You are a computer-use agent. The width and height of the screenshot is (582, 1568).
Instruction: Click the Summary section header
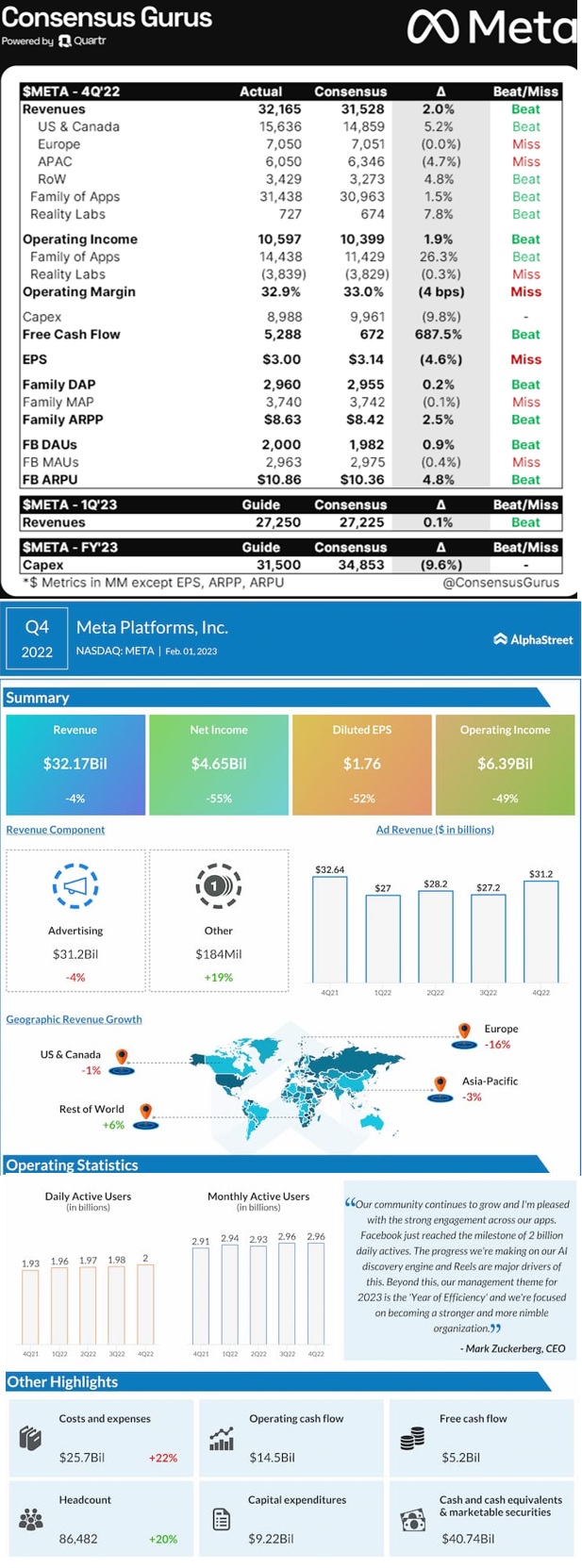(x=276, y=698)
